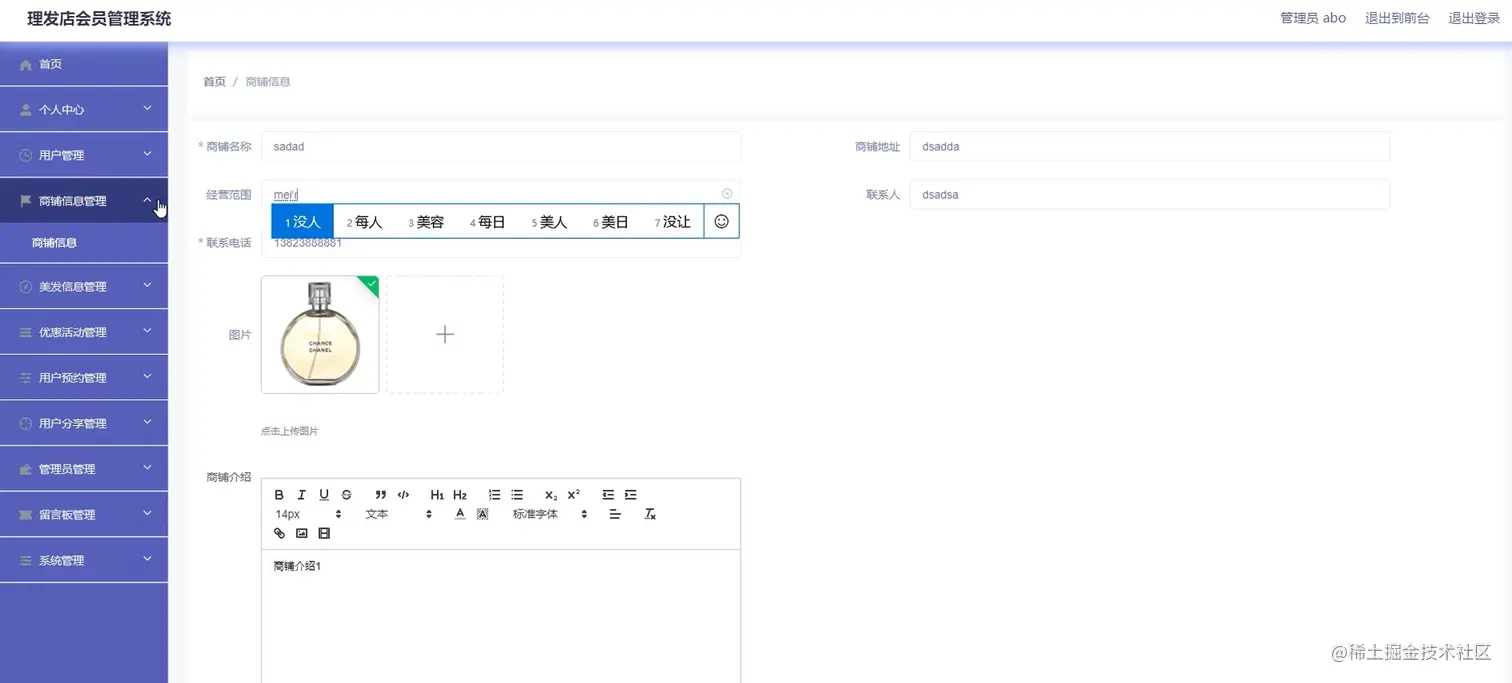
Task: Apply Heading 1 style
Action: [437, 495]
